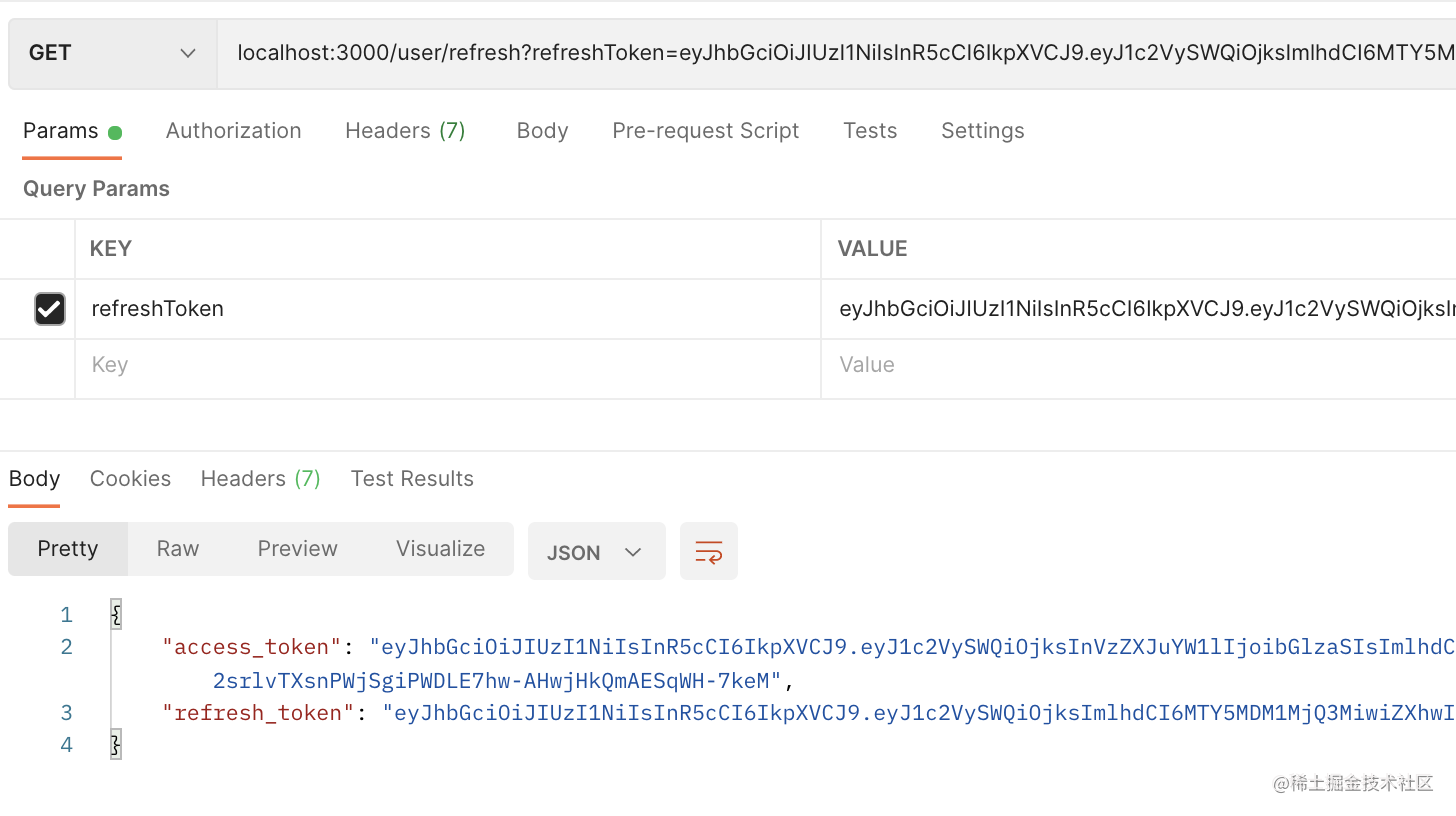Click the empty Key placeholder field
The image size is (1456, 816).
pyautogui.click(x=445, y=365)
